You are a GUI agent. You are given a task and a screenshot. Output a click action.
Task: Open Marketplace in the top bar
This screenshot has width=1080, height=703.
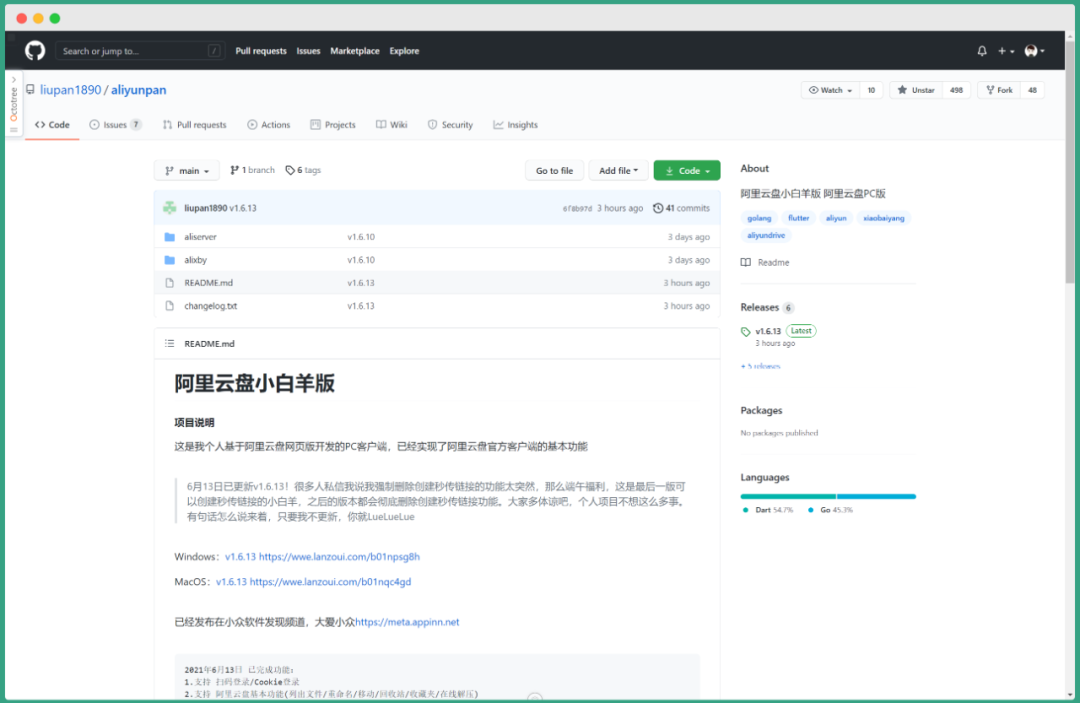(x=355, y=51)
